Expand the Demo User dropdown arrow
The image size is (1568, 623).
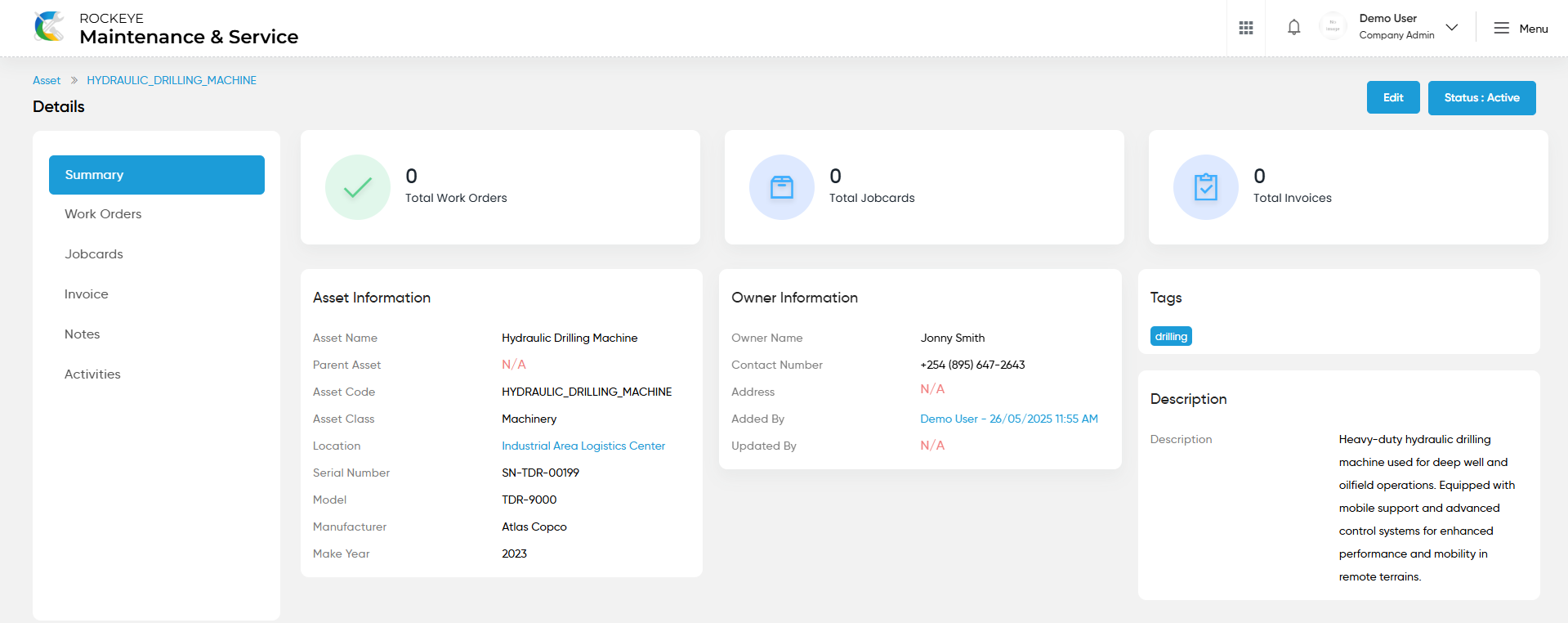pos(1452,27)
